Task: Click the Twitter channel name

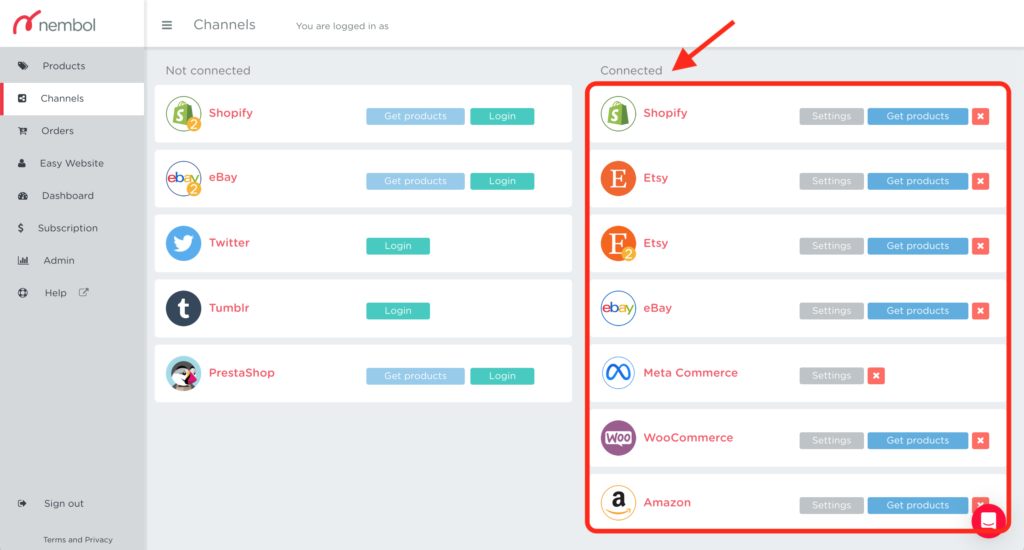Action: click(x=229, y=243)
